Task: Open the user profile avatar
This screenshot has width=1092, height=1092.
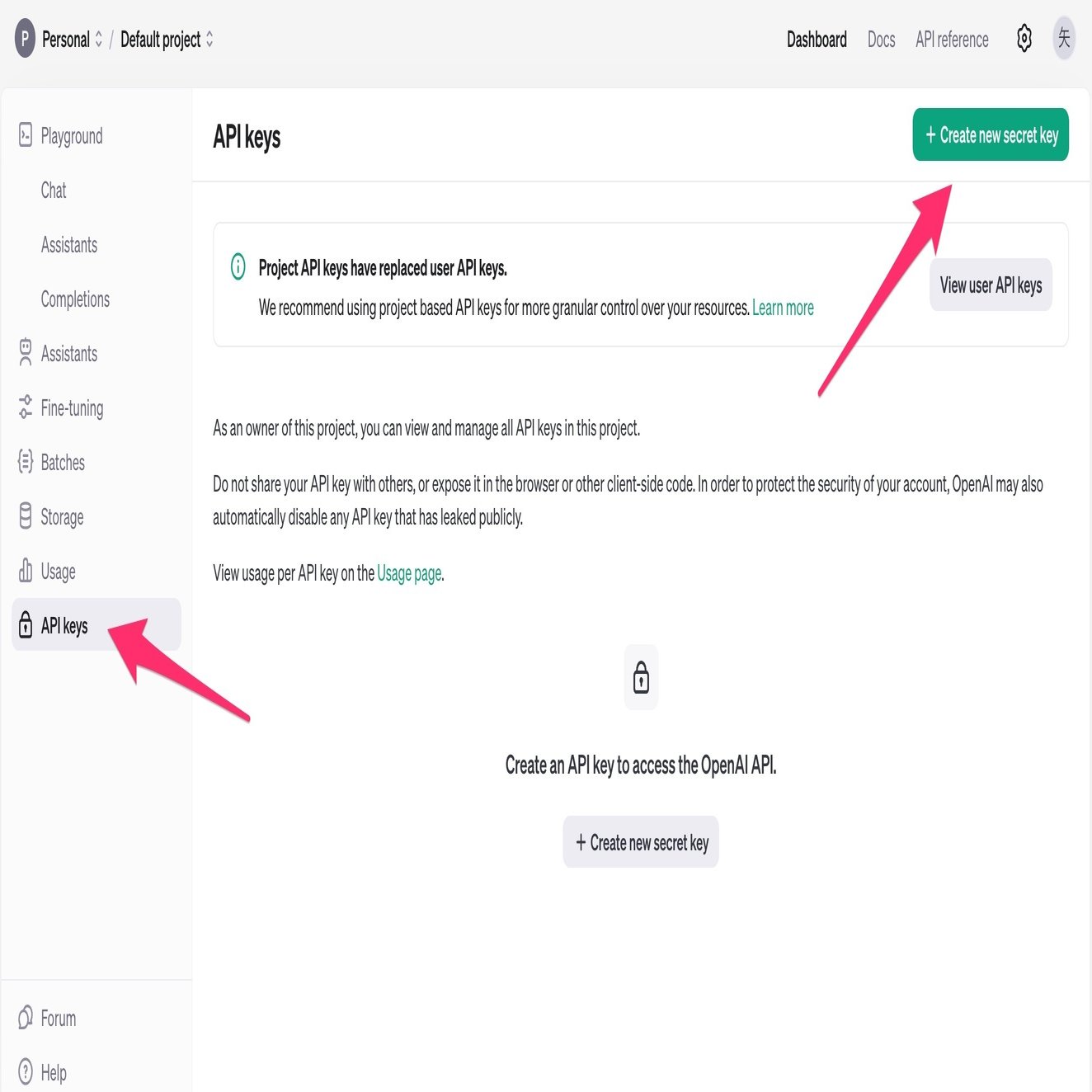Action: click(x=1064, y=39)
